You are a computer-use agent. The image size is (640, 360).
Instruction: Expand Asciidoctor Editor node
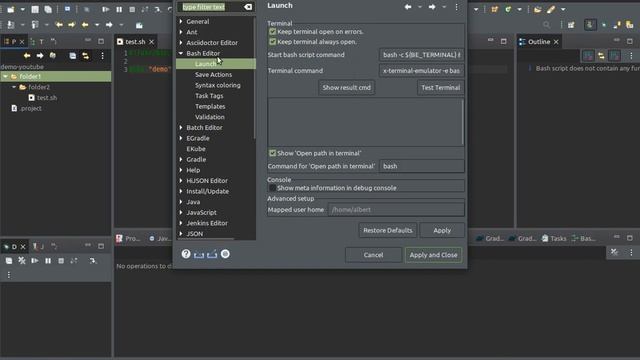pos(181,42)
